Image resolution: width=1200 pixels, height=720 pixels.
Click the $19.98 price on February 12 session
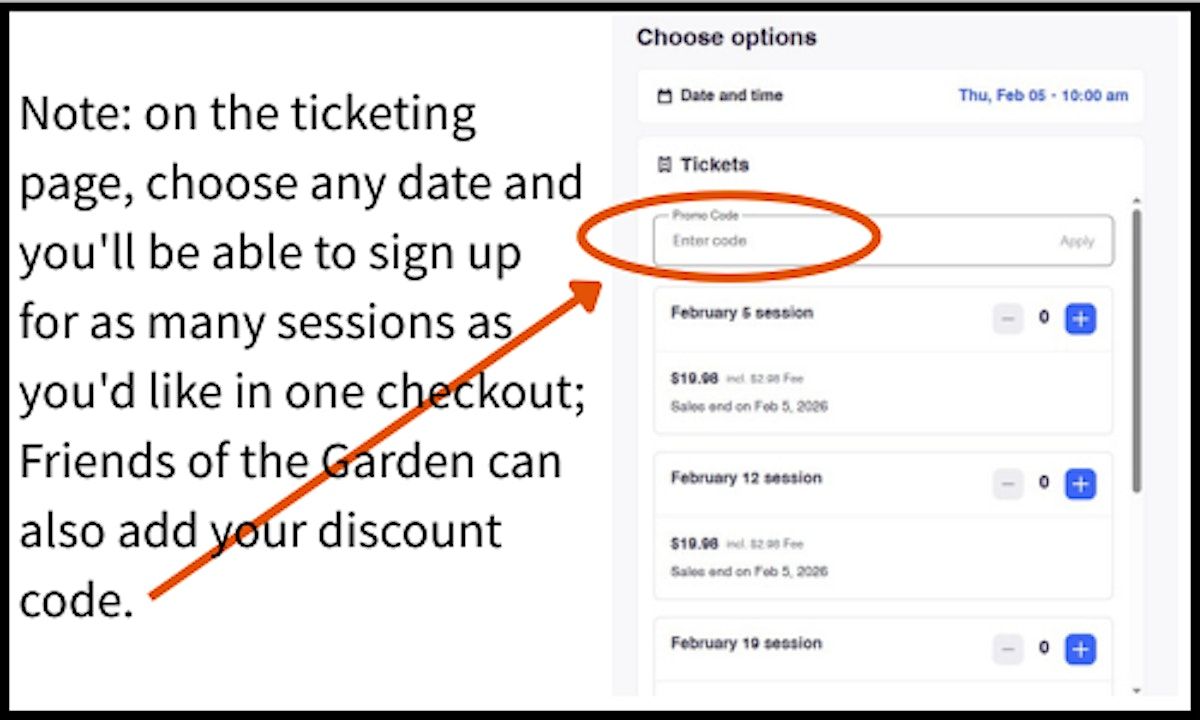(694, 544)
